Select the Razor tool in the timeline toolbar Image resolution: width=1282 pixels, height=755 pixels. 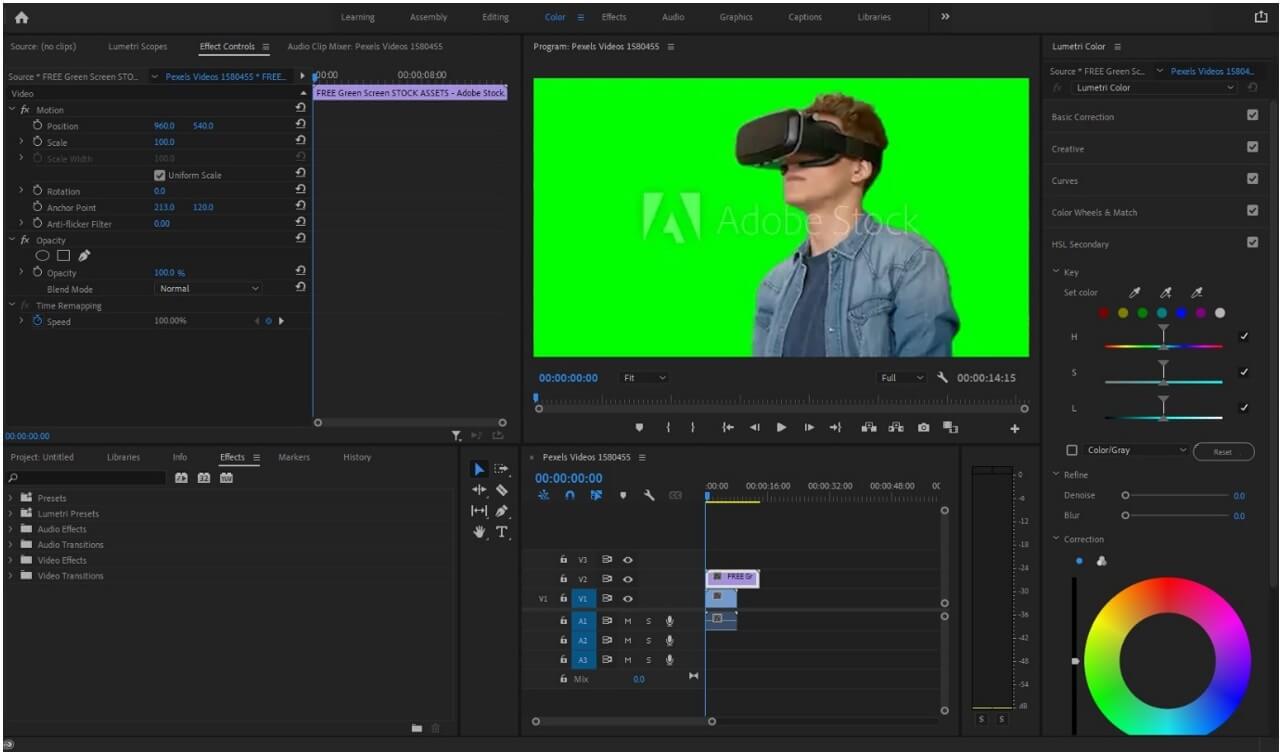click(x=503, y=490)
